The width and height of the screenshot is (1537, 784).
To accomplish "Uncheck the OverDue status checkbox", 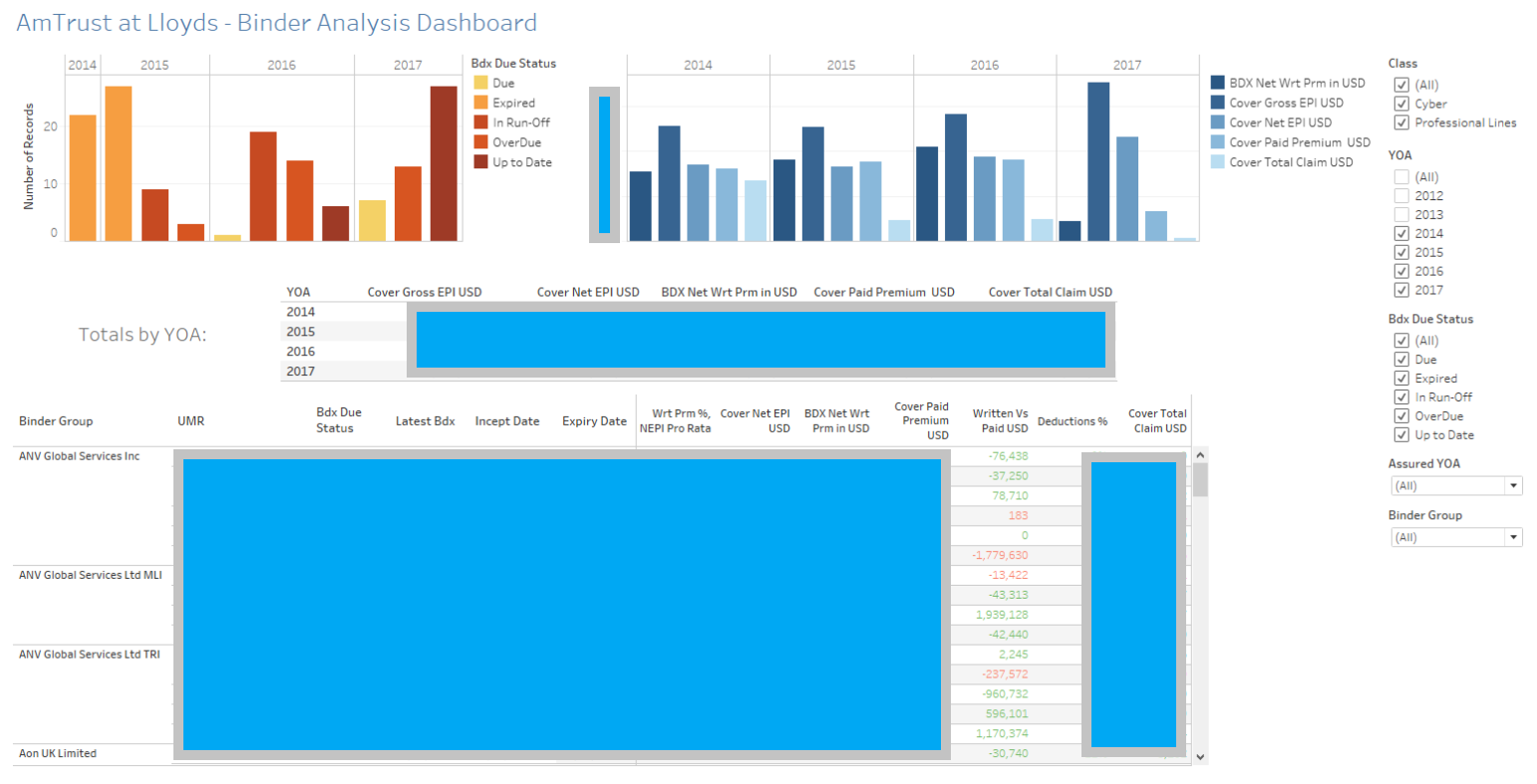I will 1401,416.
